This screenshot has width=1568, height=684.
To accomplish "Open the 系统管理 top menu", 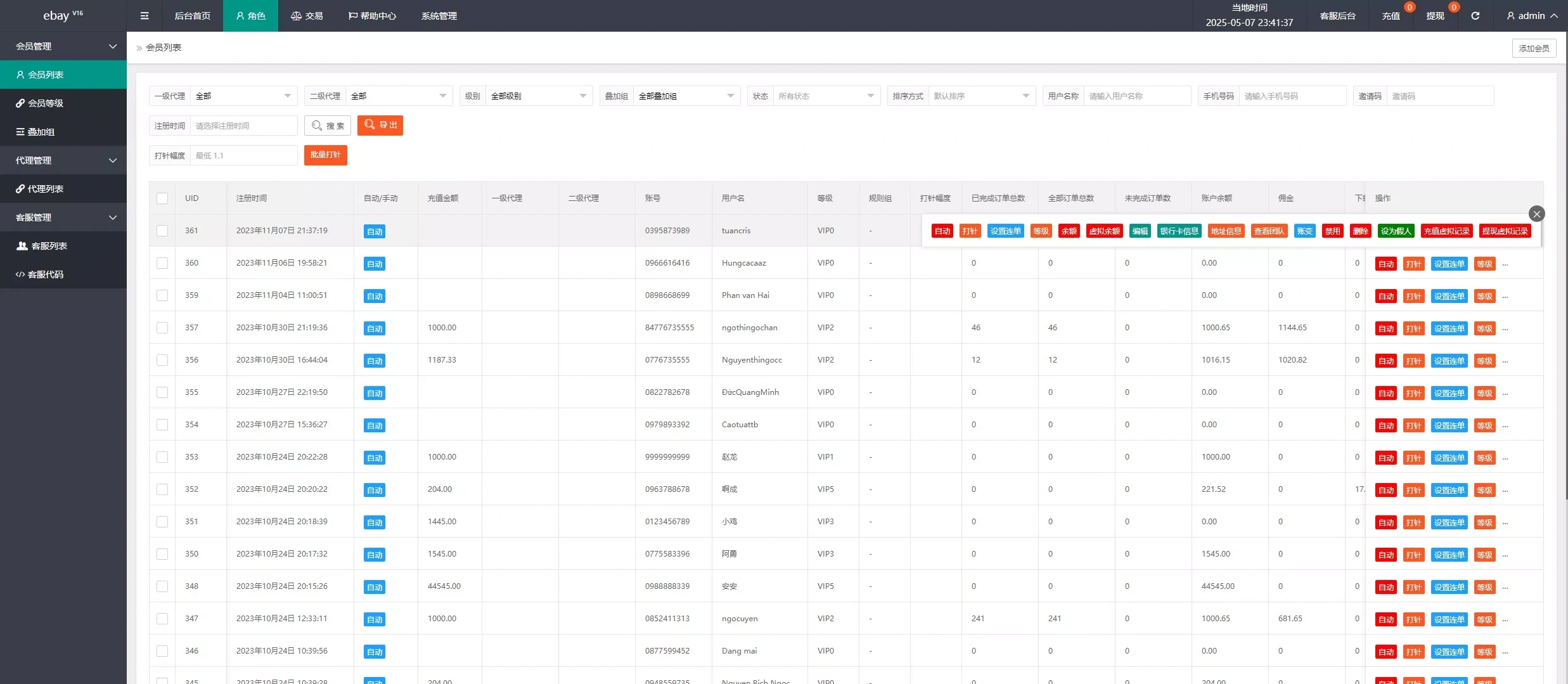I will [439, 16].
